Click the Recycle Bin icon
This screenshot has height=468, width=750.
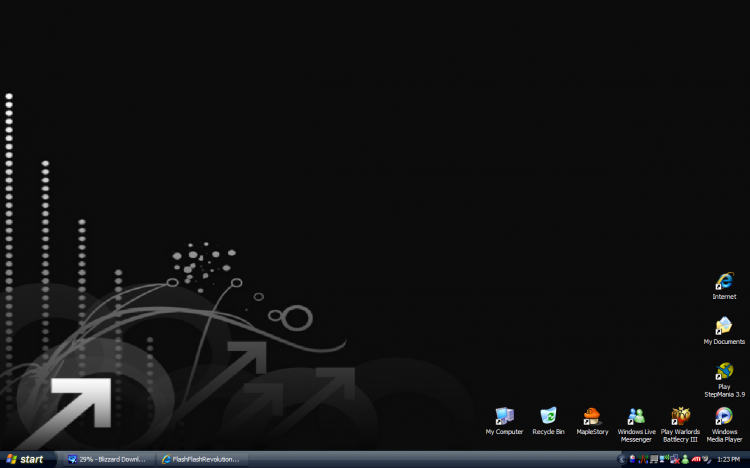click(x=548, y=418)
